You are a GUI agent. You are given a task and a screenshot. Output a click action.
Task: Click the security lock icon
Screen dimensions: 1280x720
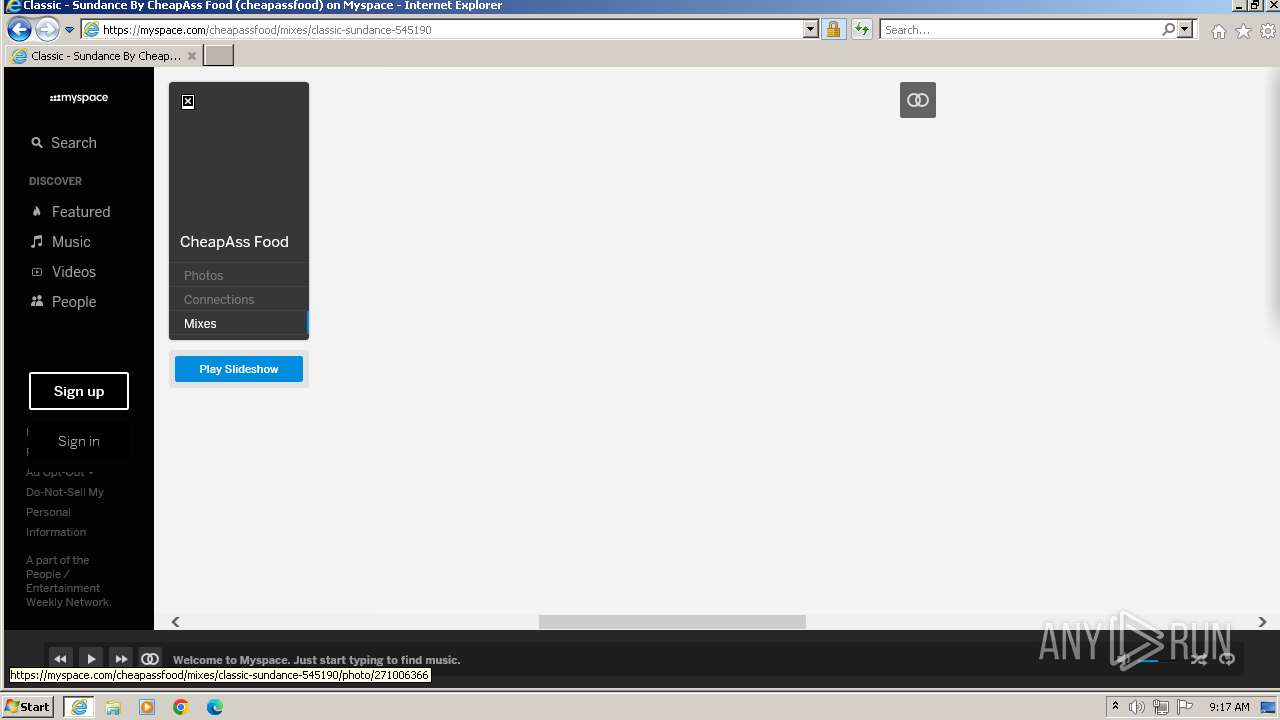tap(833, 30)
